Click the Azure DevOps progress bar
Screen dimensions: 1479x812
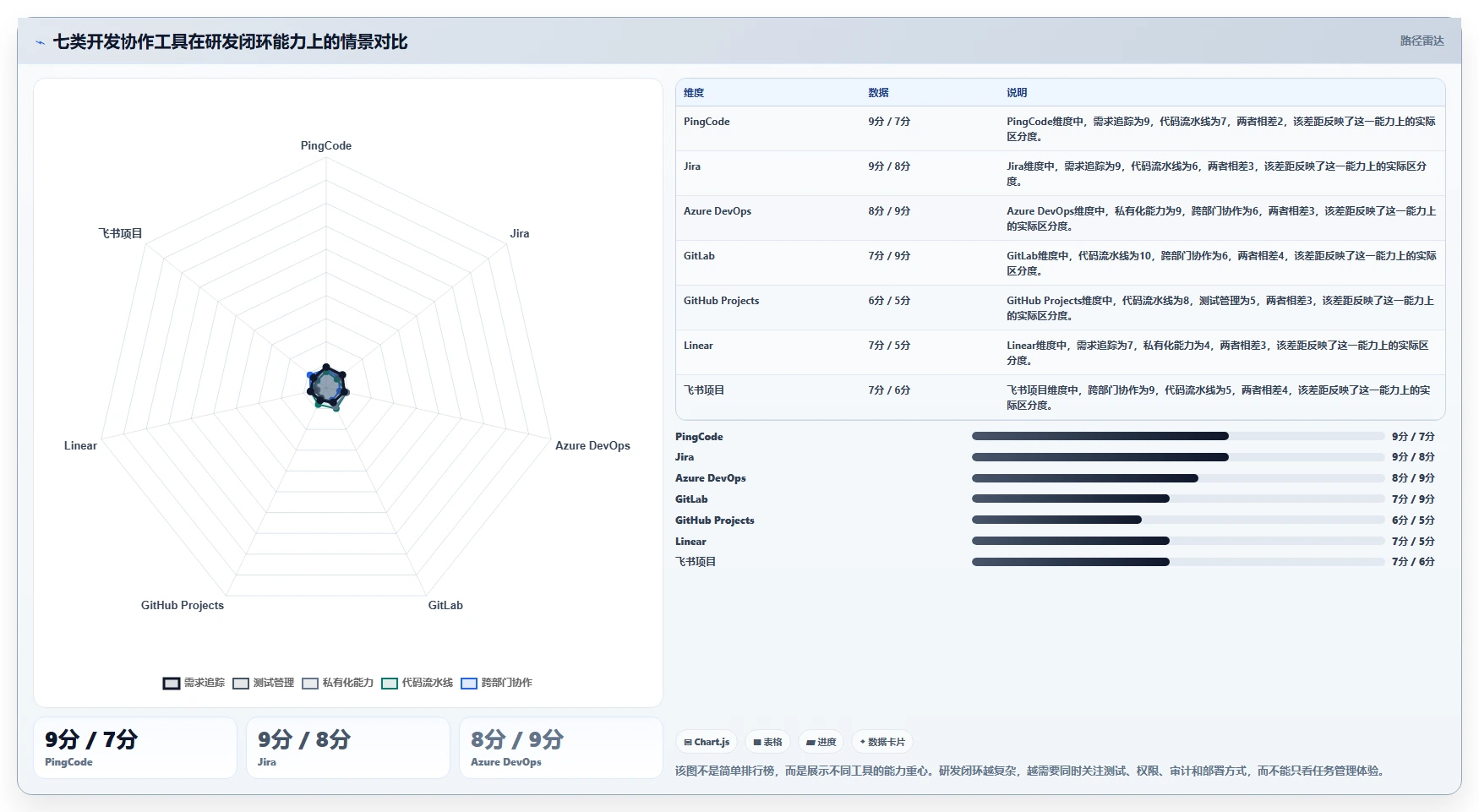(1178, 478)
